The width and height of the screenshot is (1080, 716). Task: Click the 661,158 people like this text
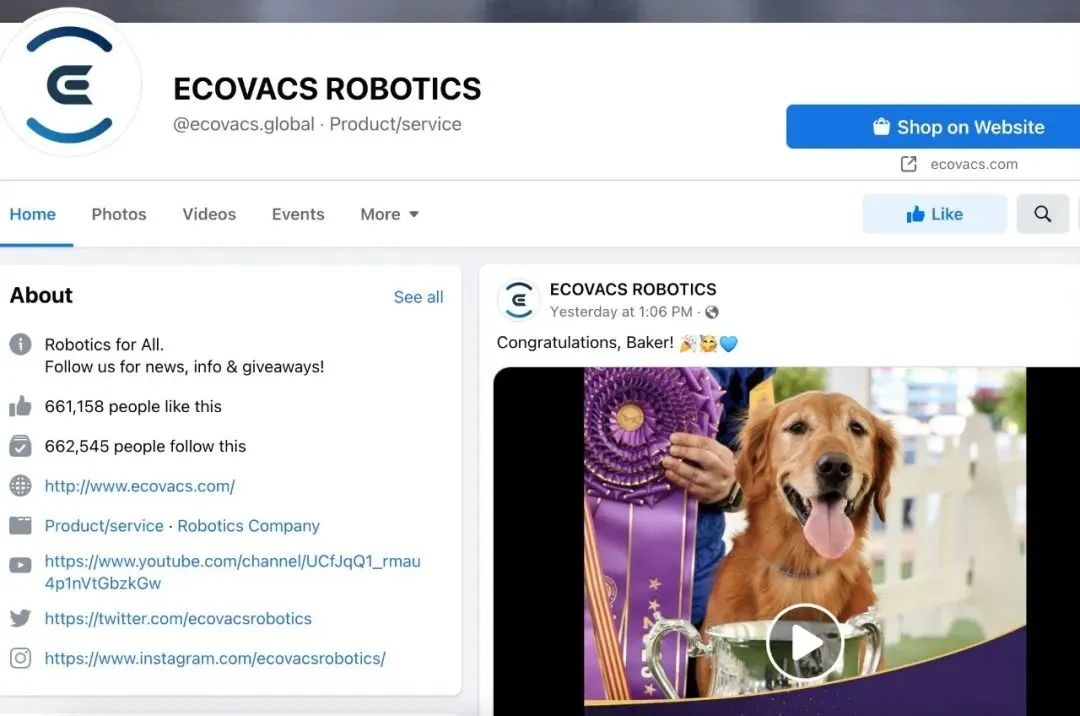[133, 406]
